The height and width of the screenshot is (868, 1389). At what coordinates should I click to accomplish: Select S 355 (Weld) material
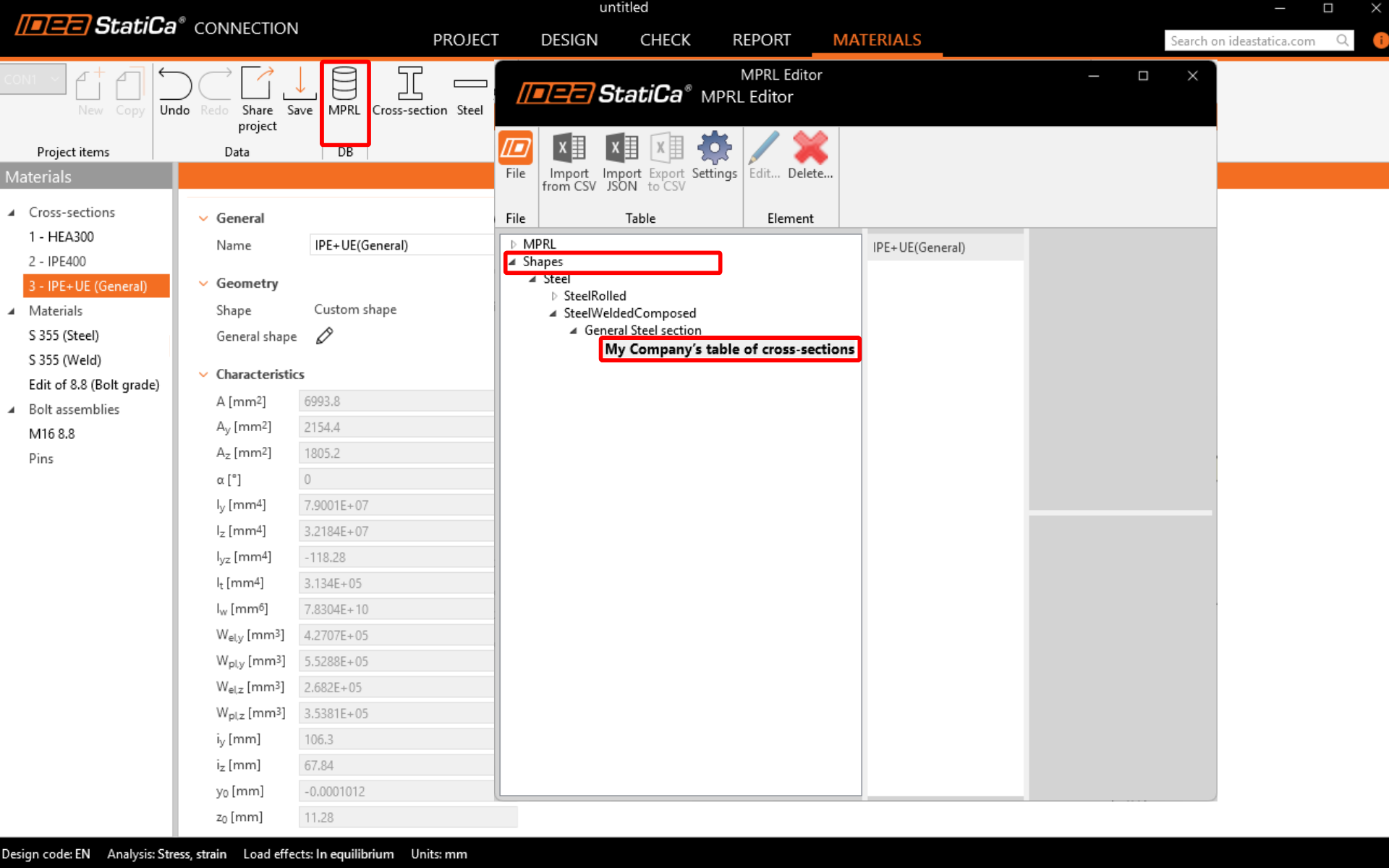coord(65,360)
